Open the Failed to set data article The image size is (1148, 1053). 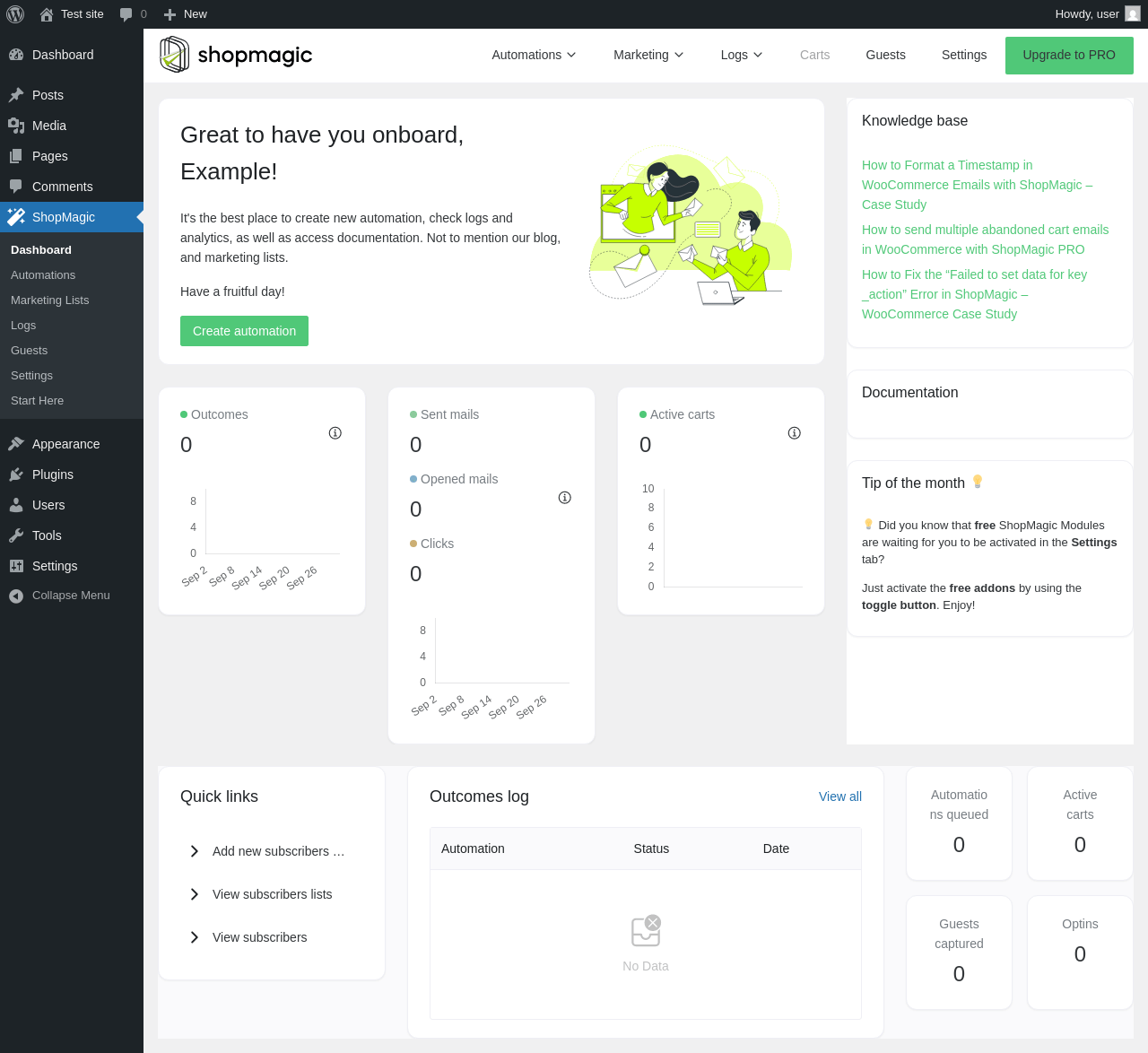pos(974,294)
